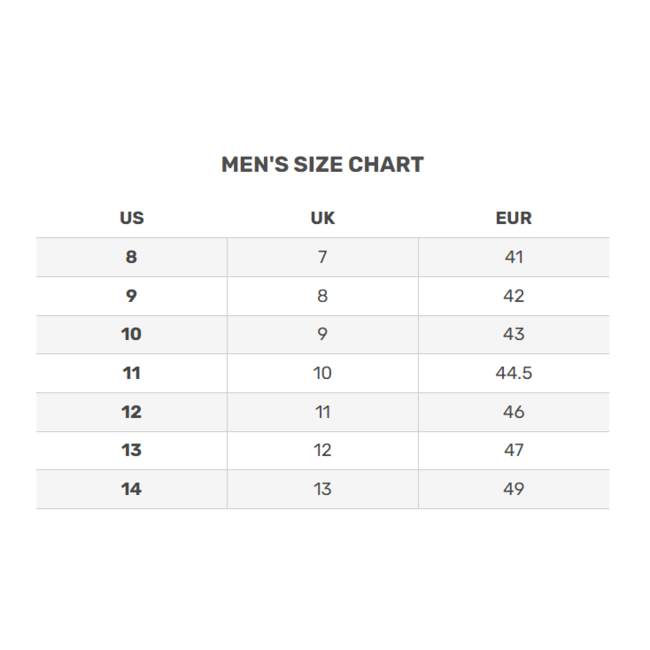Click the EUR 41 cell

[x=513, y=257]
